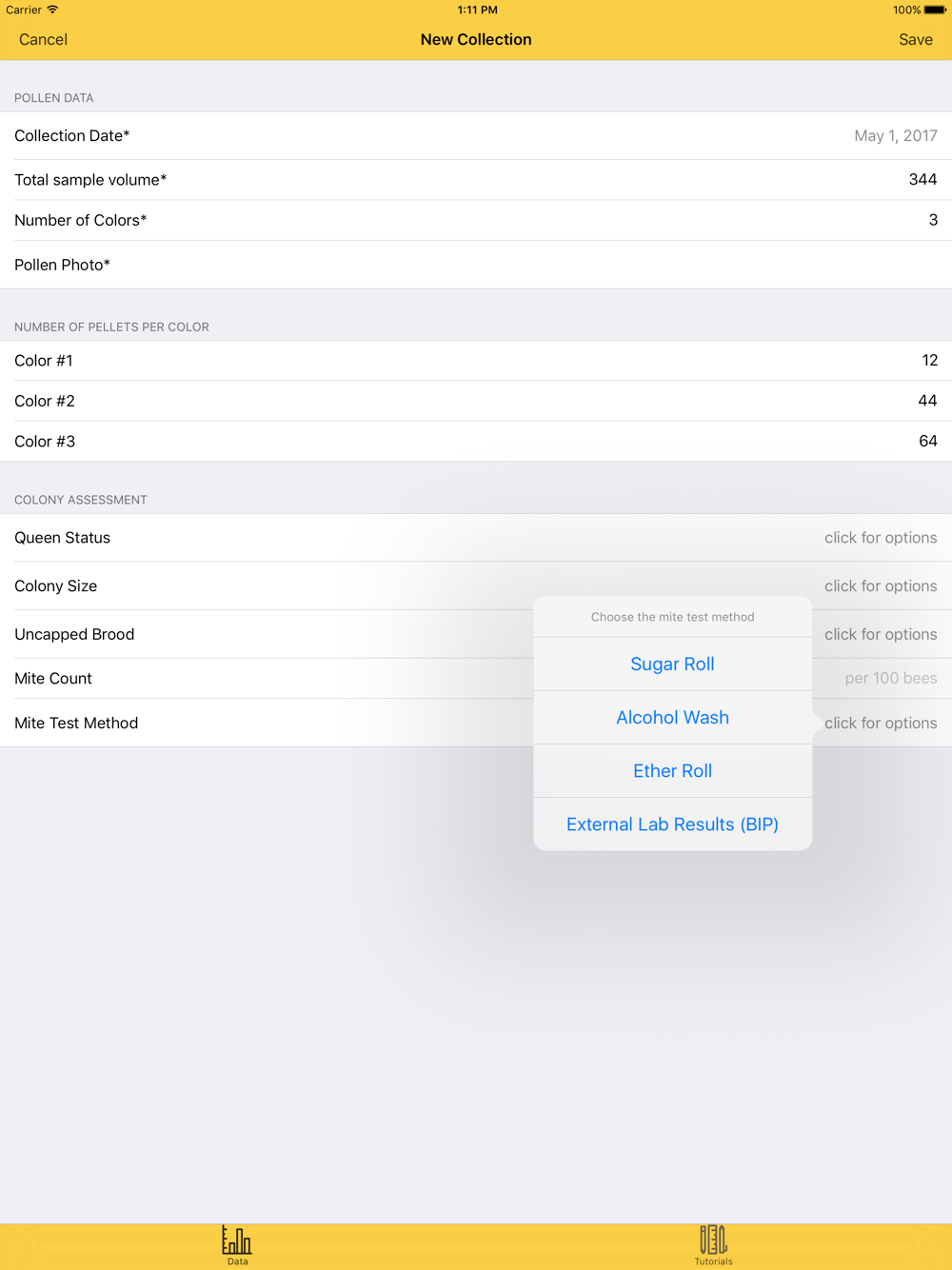Choose Sugar Roll mite test method
The image size is (952, 1270).
click(672, 665)
